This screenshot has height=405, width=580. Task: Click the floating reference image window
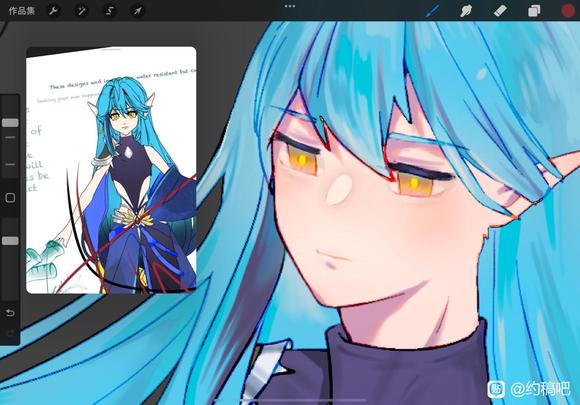coord(111,170)
